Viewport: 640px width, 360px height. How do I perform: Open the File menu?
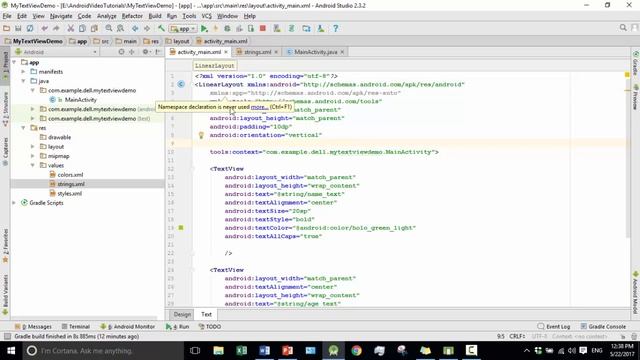[x=7, y=16]
